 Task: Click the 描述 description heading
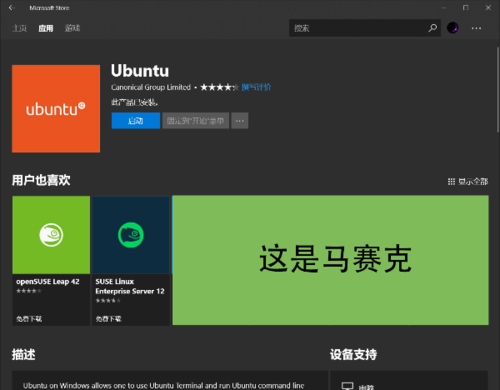click(x=23, y=354)
